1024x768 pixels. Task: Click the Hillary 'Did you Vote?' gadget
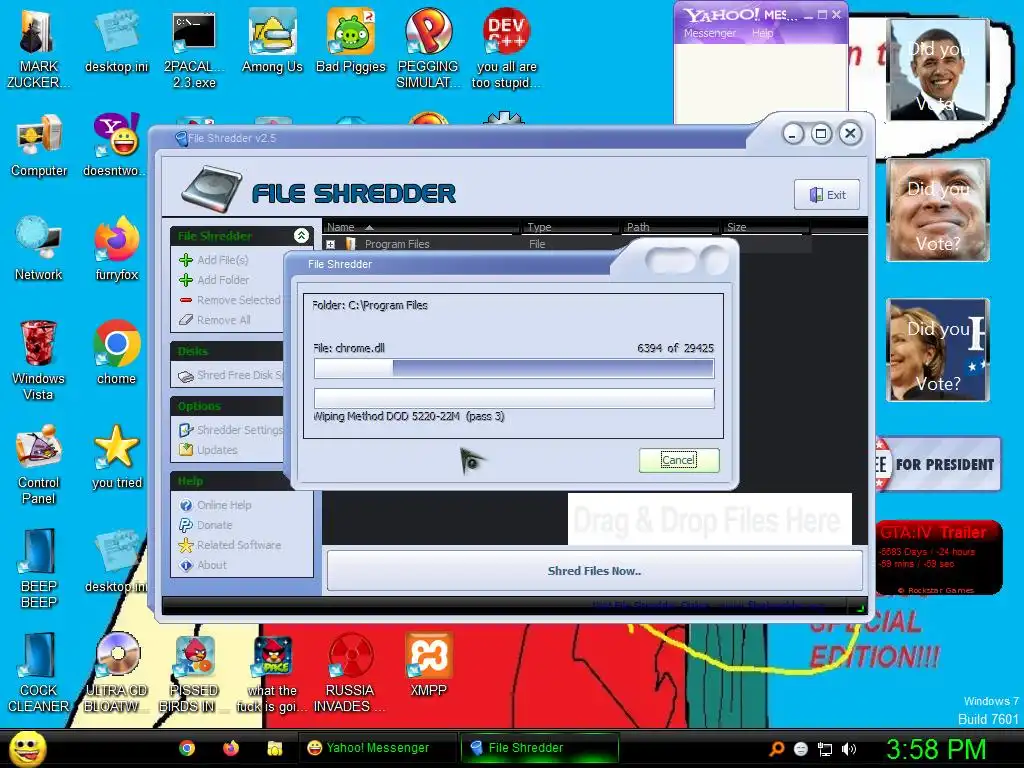tap(938, 350)
